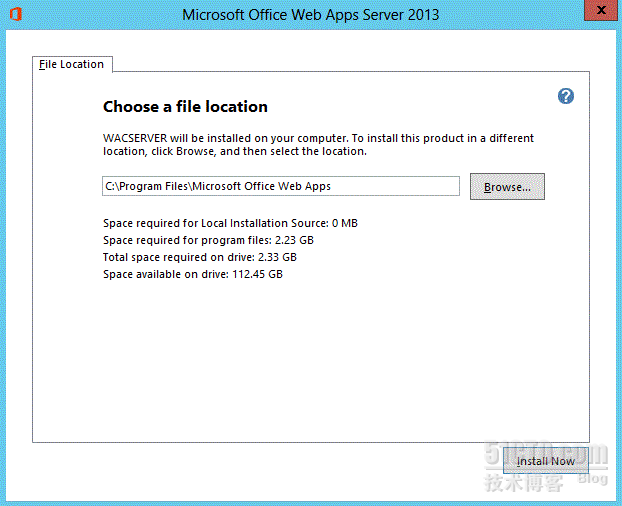Click the Browse... button

[507, 186]
